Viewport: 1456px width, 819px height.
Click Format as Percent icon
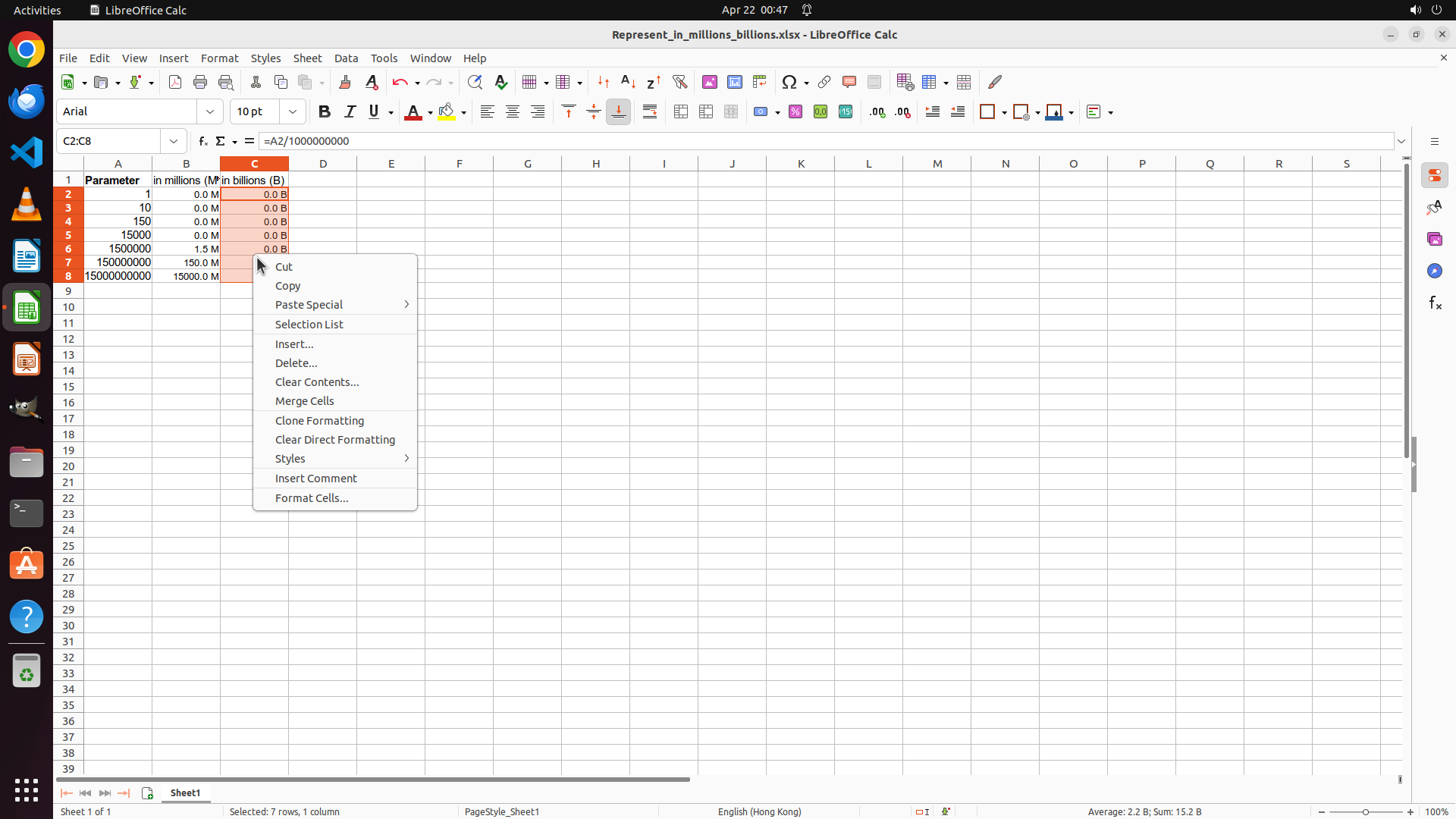pos(795,111)
